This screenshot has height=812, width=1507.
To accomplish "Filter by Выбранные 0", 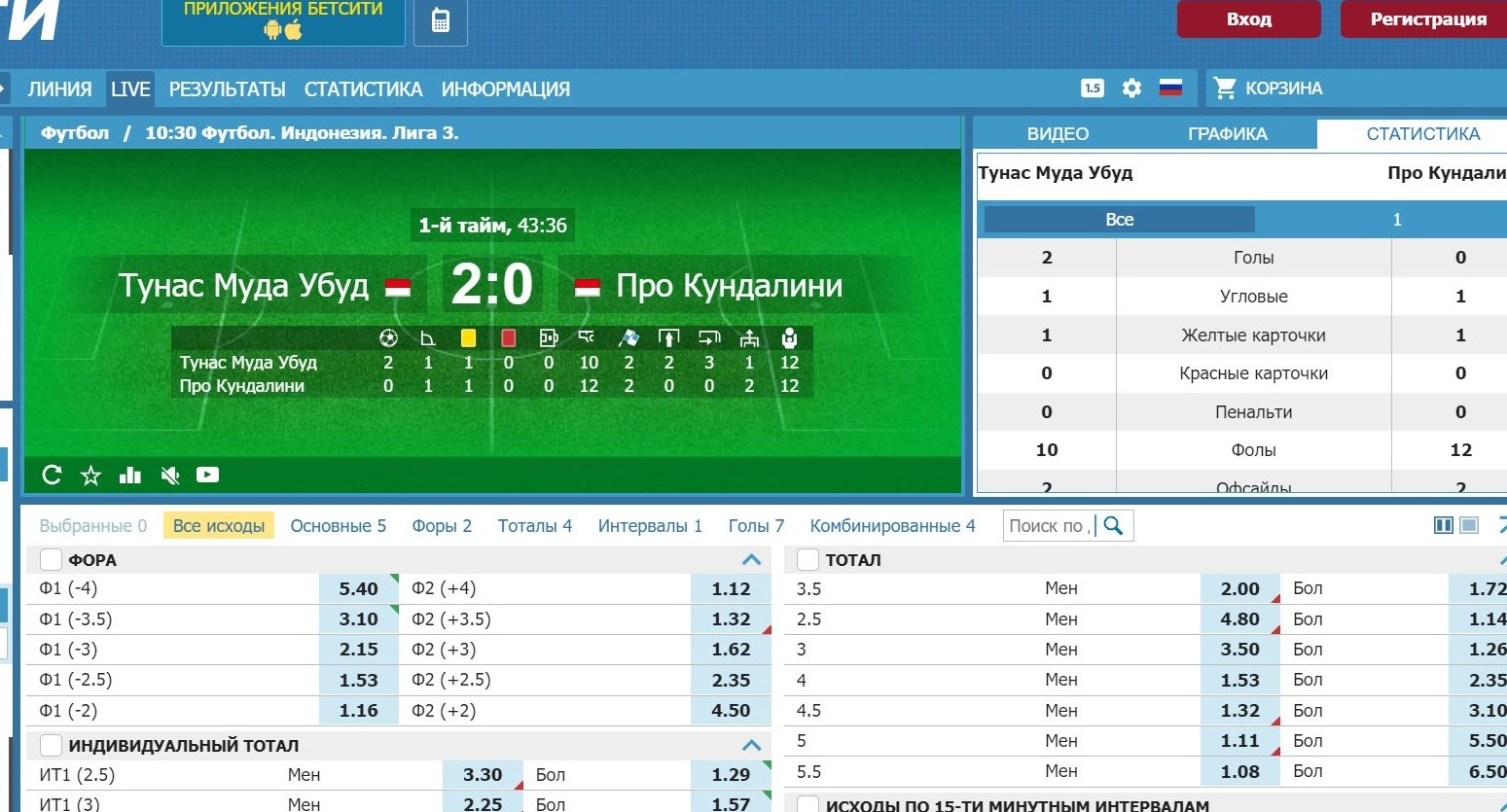I will [92, 526].
